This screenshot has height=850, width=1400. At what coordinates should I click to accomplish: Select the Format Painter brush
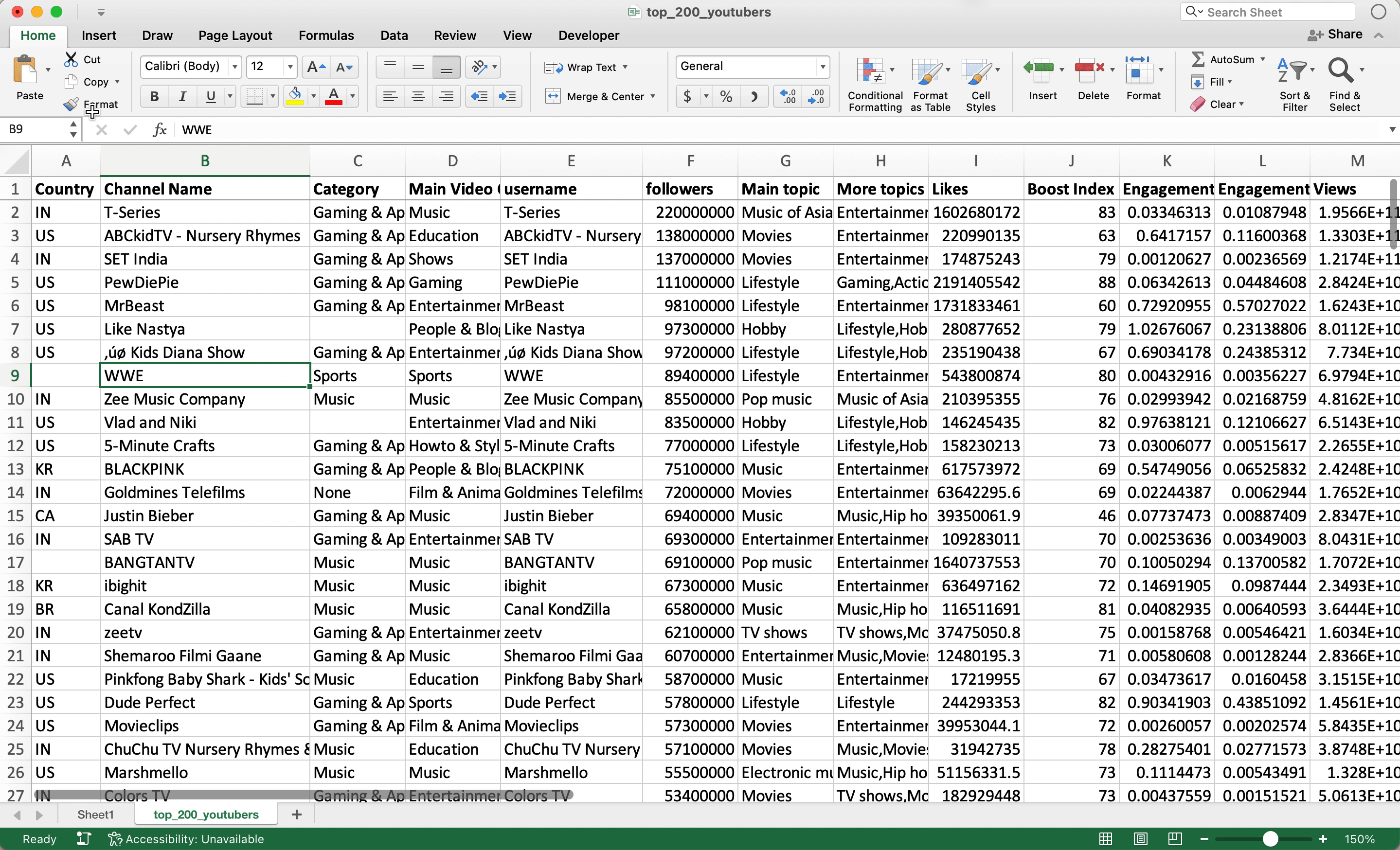click(71, 105)
